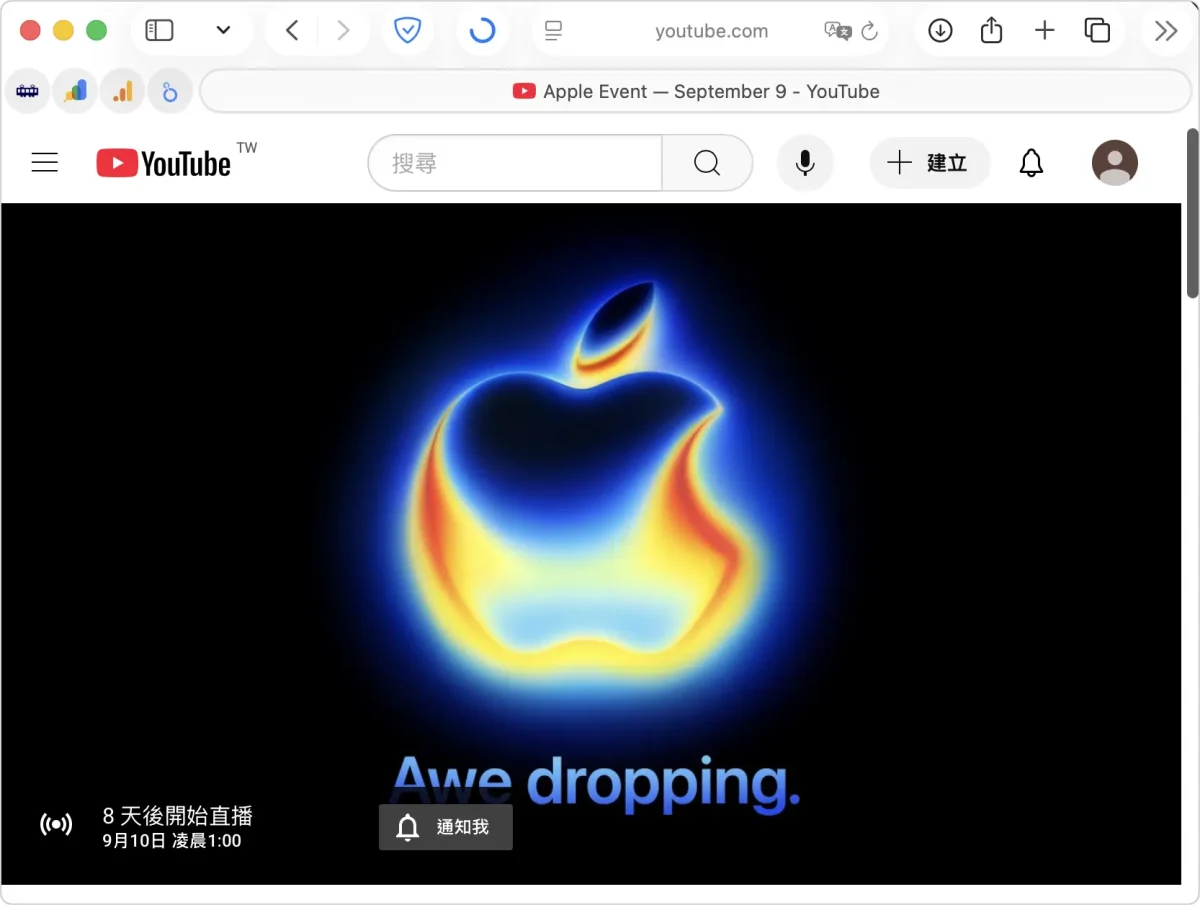1200x905 pixels.
Task: Toggle the Safari sidebar
Action: click(160, 30)
